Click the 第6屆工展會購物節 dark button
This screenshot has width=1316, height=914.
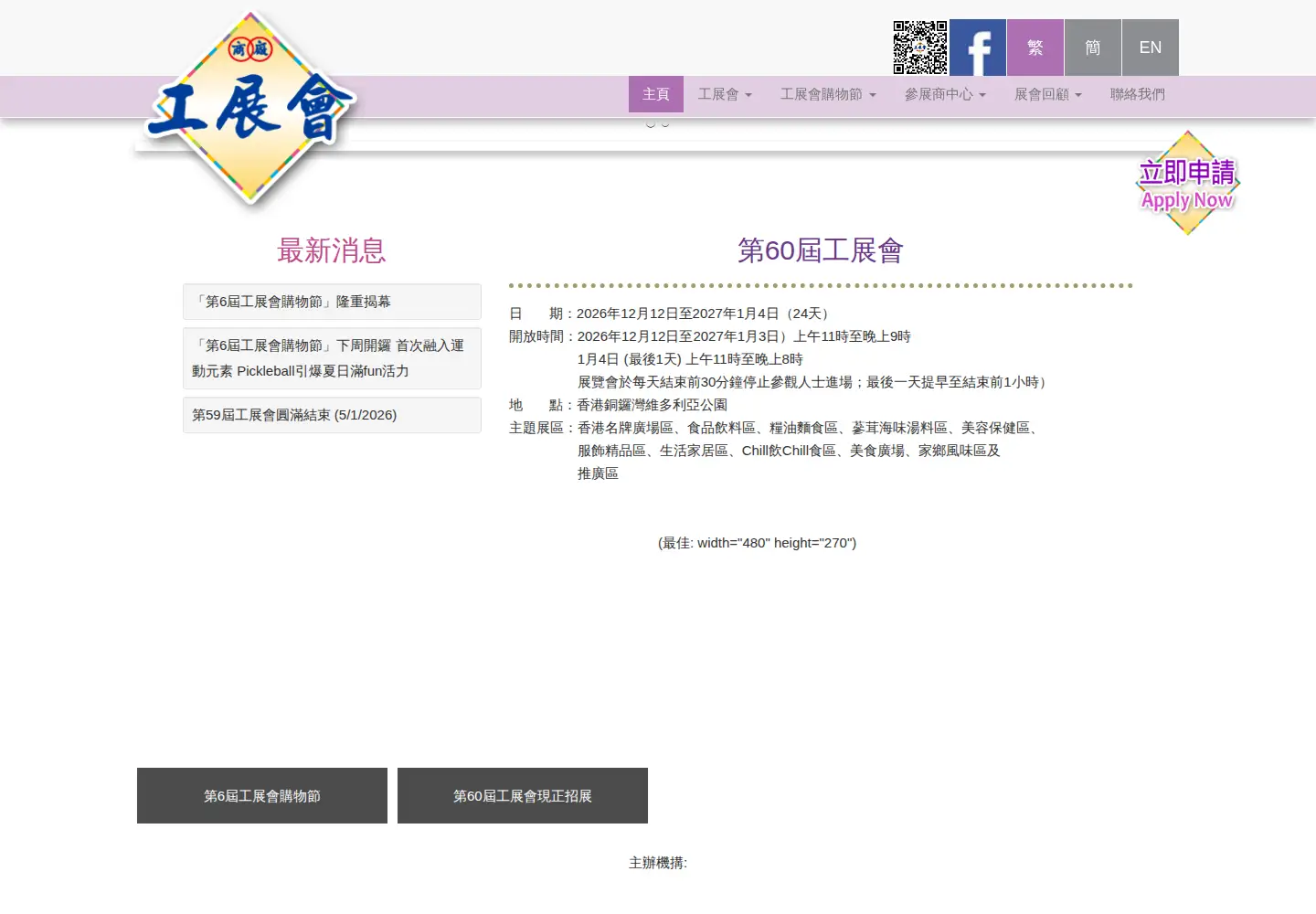[x=262, y=796]
